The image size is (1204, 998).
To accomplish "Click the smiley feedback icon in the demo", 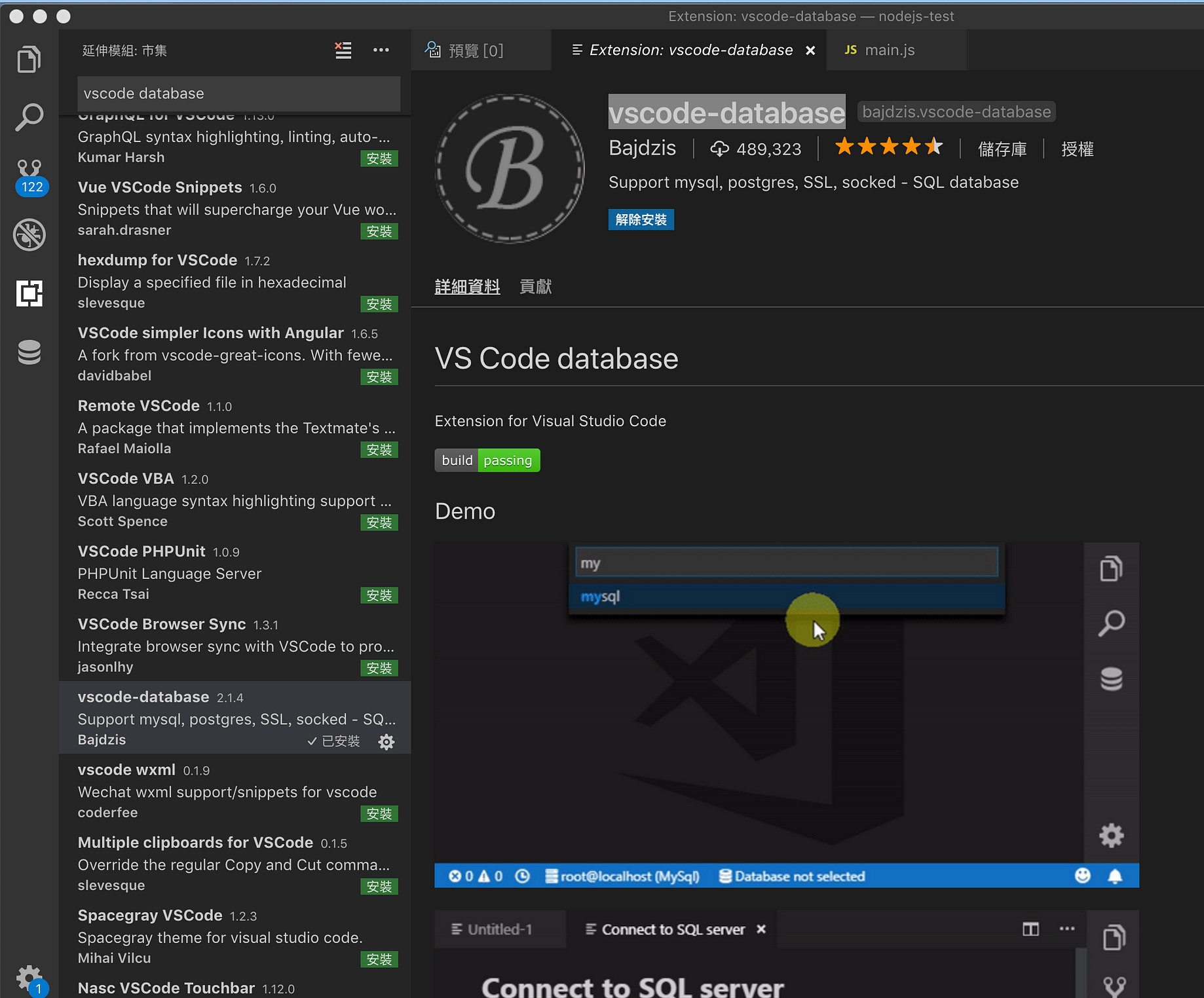I will pos(1082,876).
